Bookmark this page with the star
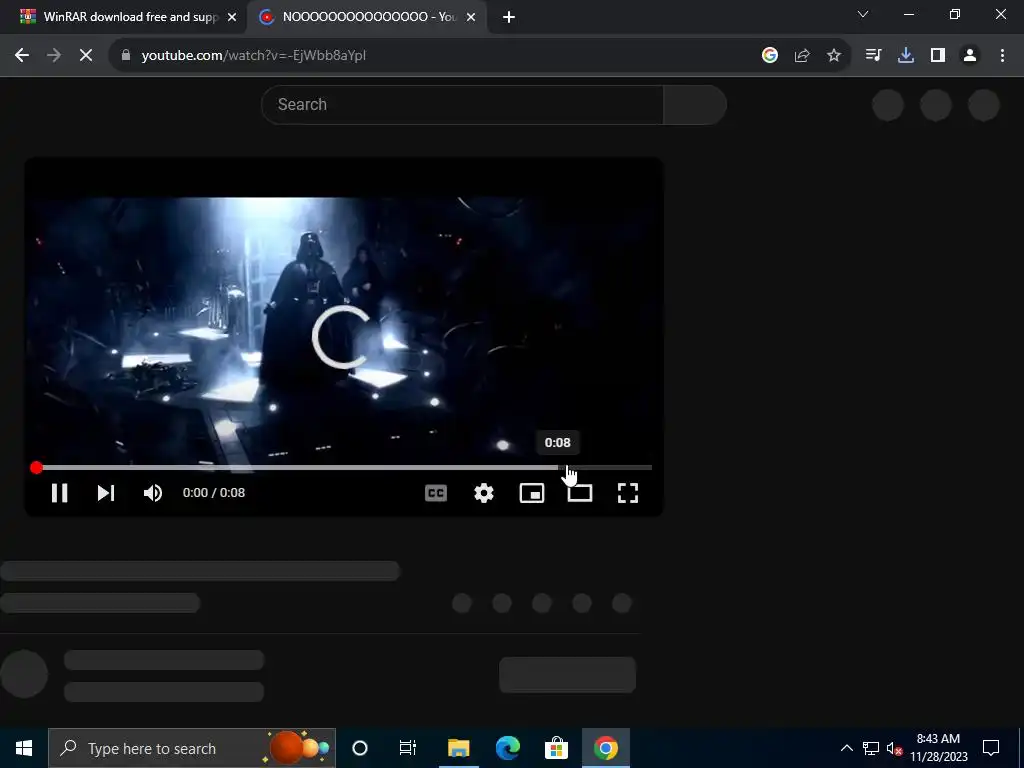The width and height of the screenshot is (1024, 768). 834,56
